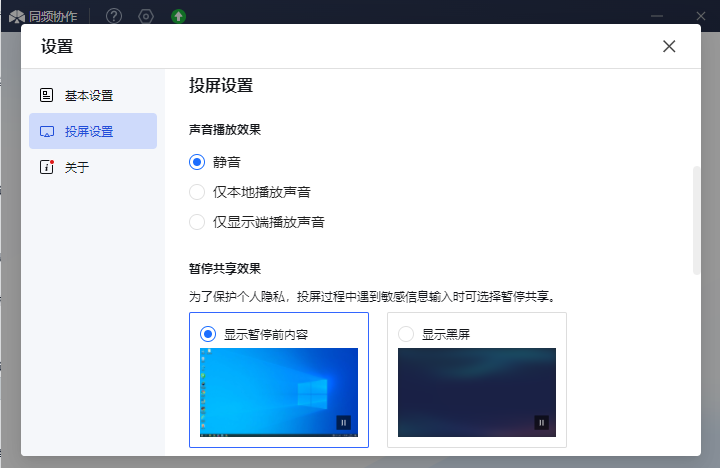The height and width of the screenshot is (468, 720).
Task: Choose 仅显示端播放声音 radio option
Action: [197, 222]
